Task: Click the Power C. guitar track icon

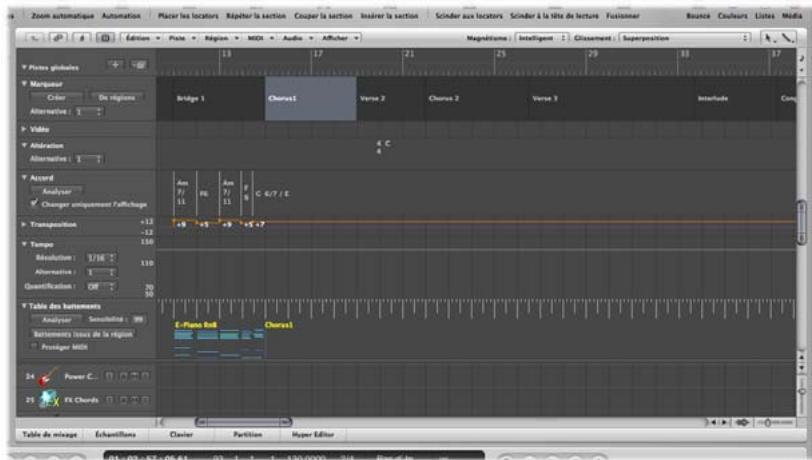Action: coord(48,376)
